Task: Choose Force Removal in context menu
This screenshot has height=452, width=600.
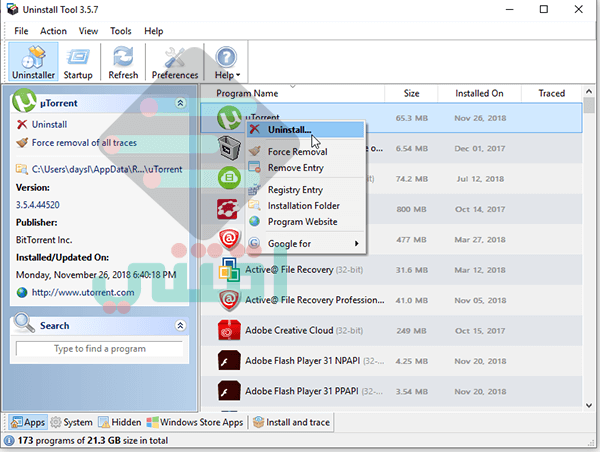Action: (305, 152)
